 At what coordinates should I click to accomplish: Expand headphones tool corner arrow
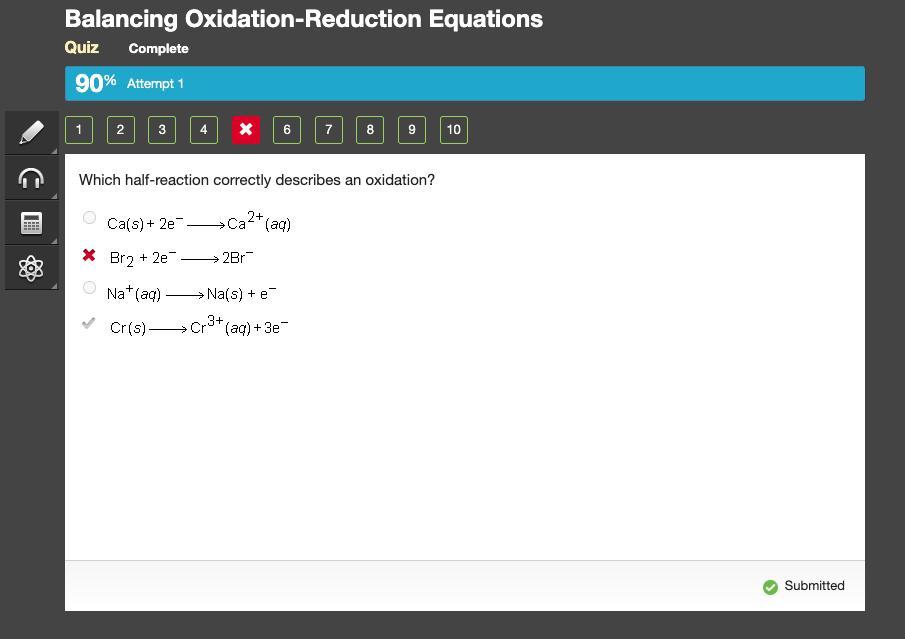click(x=54, y=195)
